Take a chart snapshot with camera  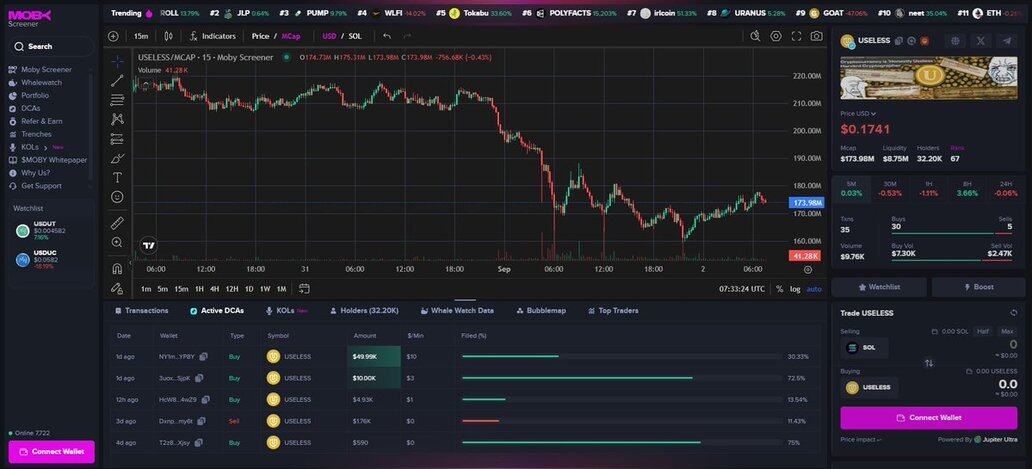pos(817,36)
